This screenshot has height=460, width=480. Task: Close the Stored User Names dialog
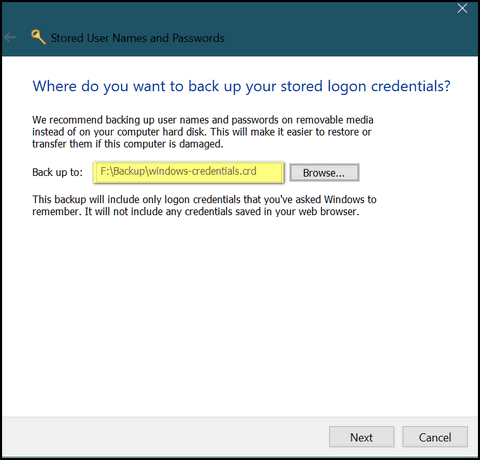click(462, 8)
